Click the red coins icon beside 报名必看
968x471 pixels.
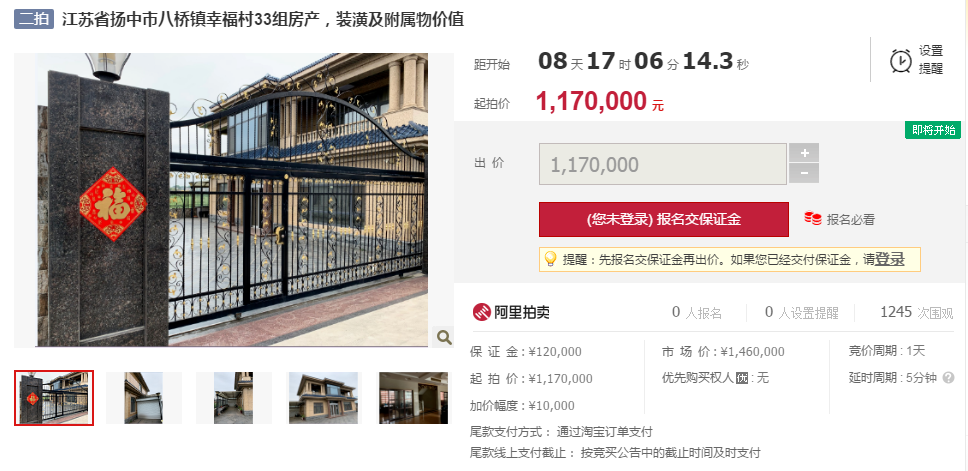click(x=812, y=219)
